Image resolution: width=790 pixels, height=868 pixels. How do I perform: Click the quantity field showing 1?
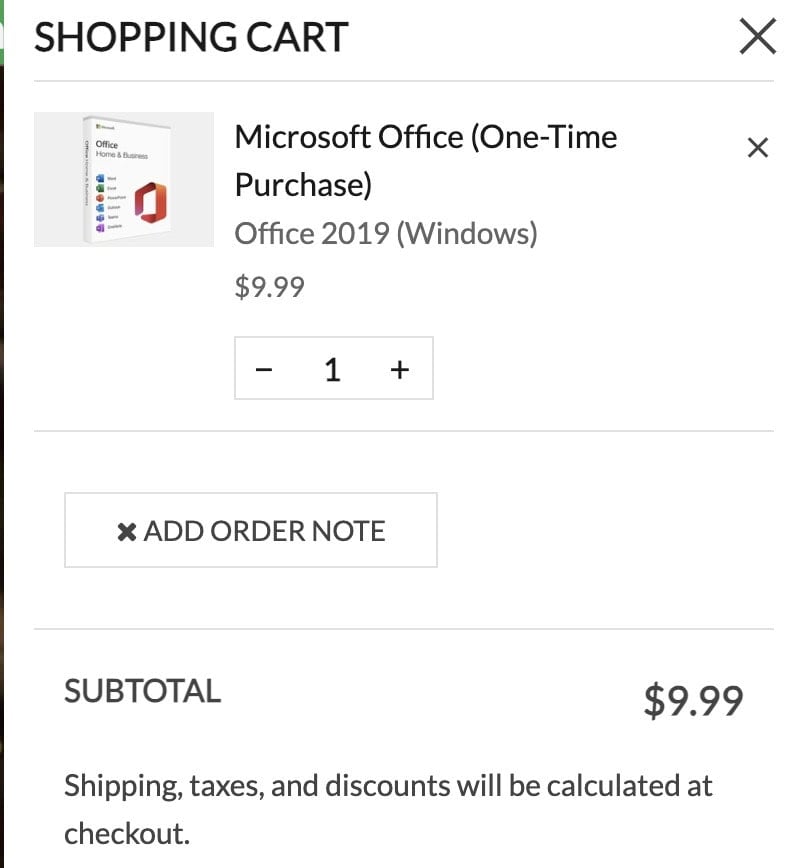[x=333, y=370]
